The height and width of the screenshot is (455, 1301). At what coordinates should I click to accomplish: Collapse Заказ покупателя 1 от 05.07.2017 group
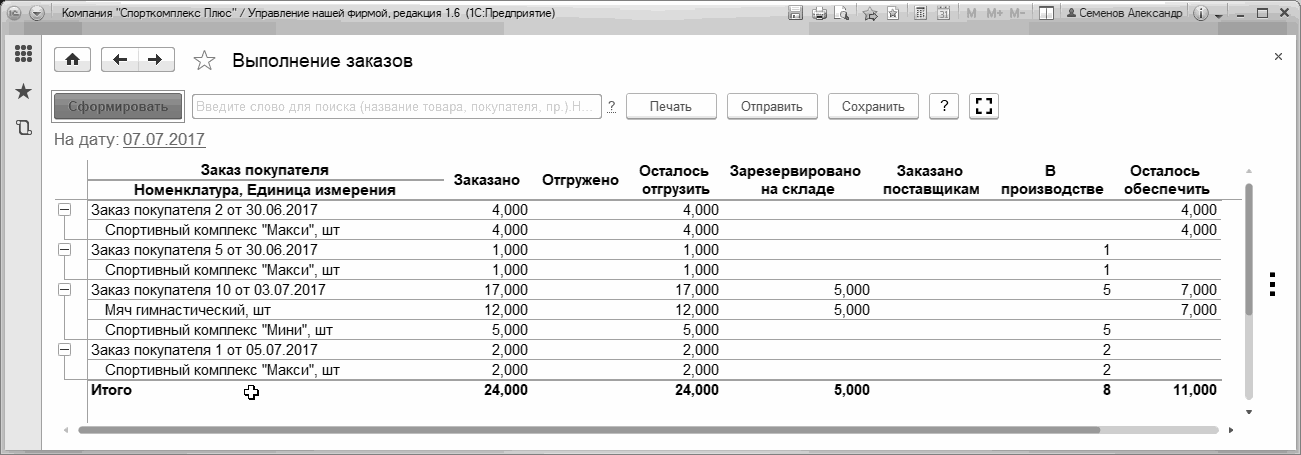[x=65, y=350]
